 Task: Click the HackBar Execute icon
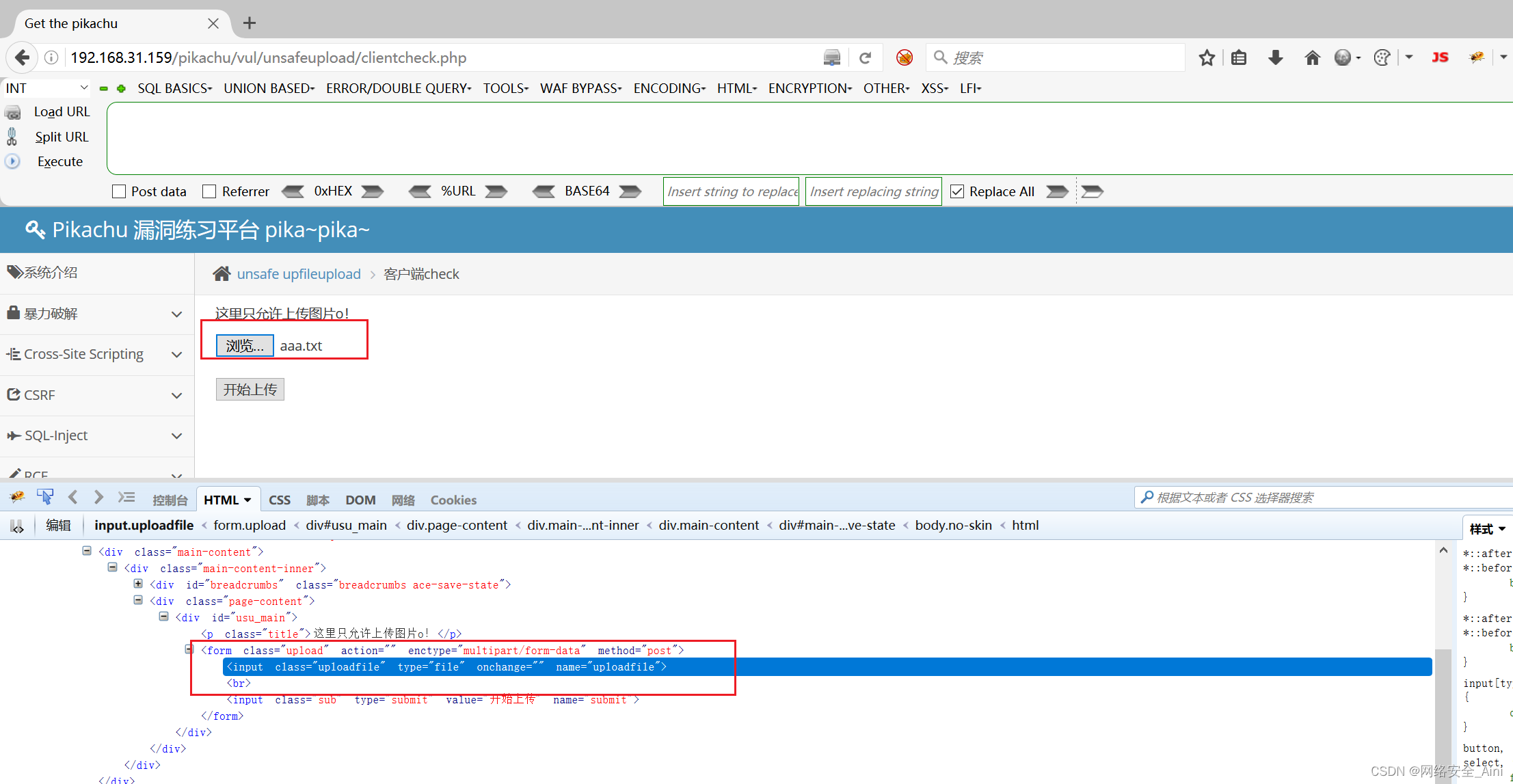[x=13, y=162]
